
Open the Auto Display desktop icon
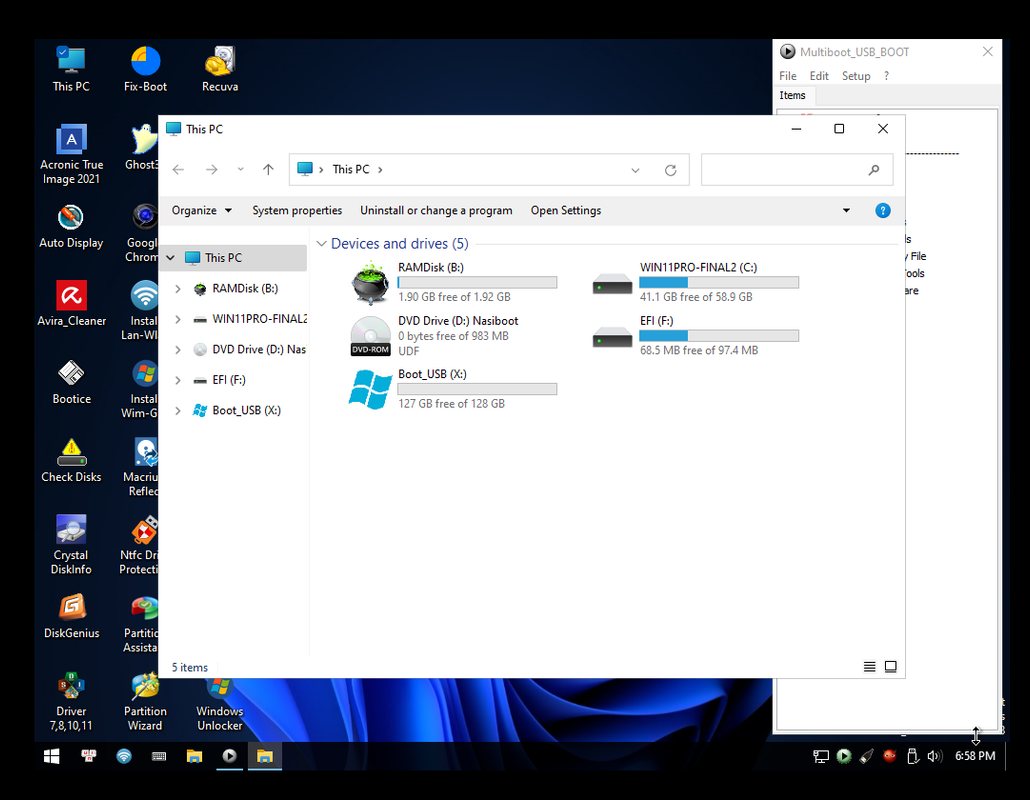(x=71, y=225)
